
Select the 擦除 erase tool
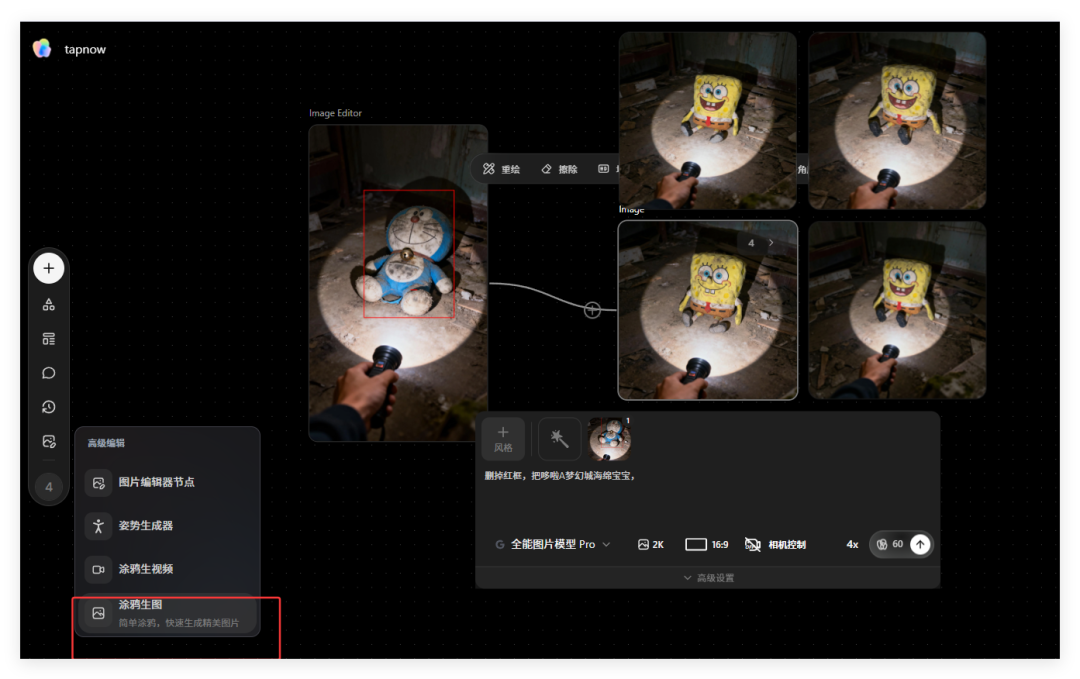pyautogui.click(x=559, y=169)
